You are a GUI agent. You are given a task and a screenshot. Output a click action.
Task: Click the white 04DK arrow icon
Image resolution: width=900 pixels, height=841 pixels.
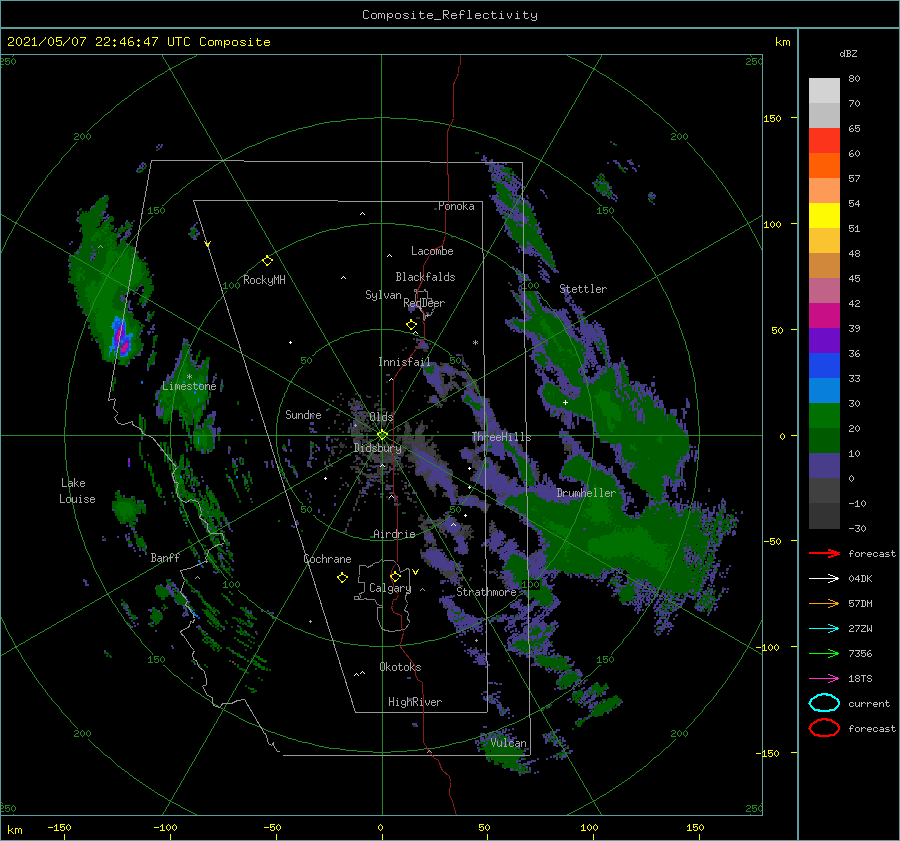(x=824, y=579)
